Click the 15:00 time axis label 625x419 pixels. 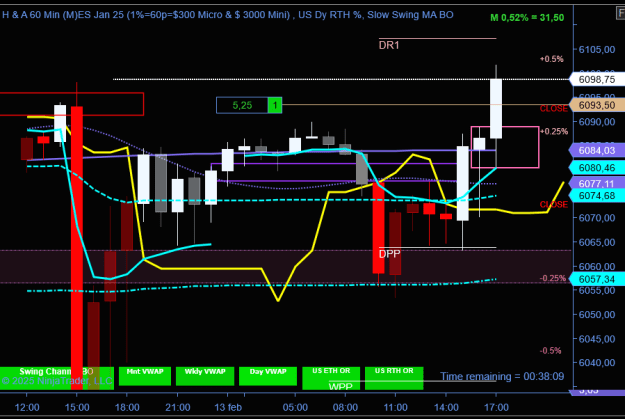pyautogui.click(x=77, y=407)
